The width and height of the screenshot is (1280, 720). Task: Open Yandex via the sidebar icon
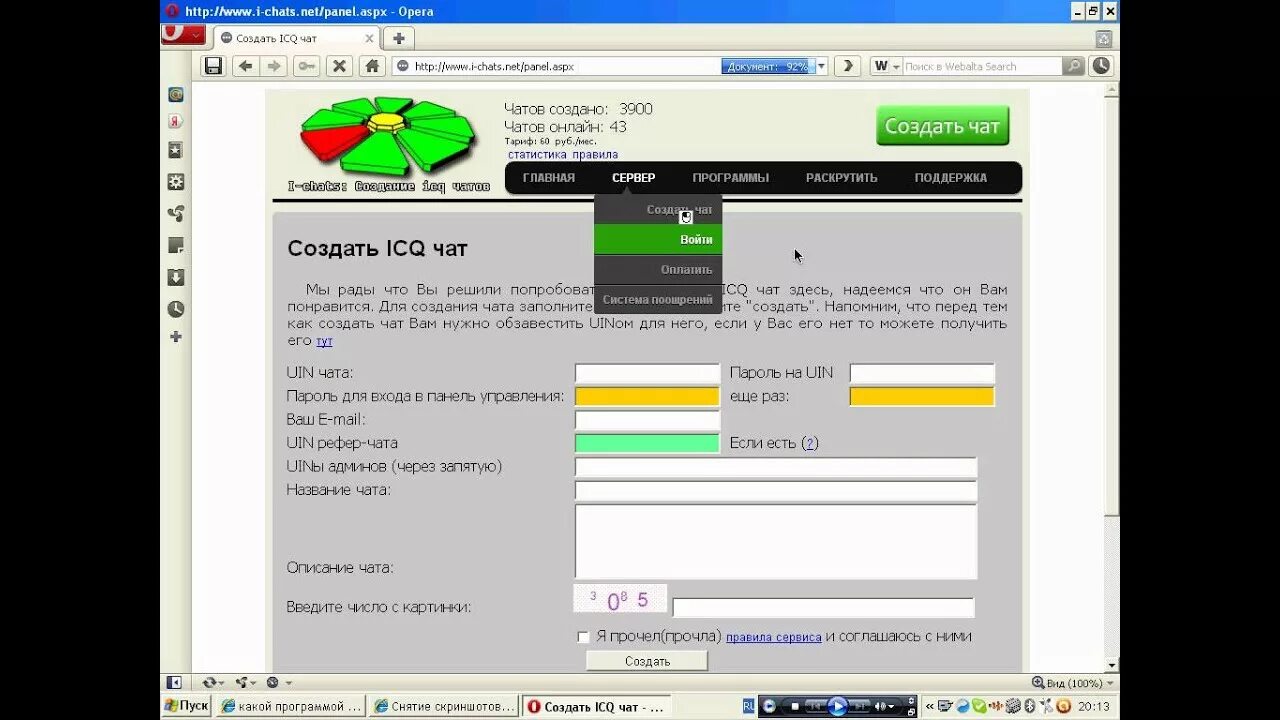pyautogui.click(x=176, y=122)
